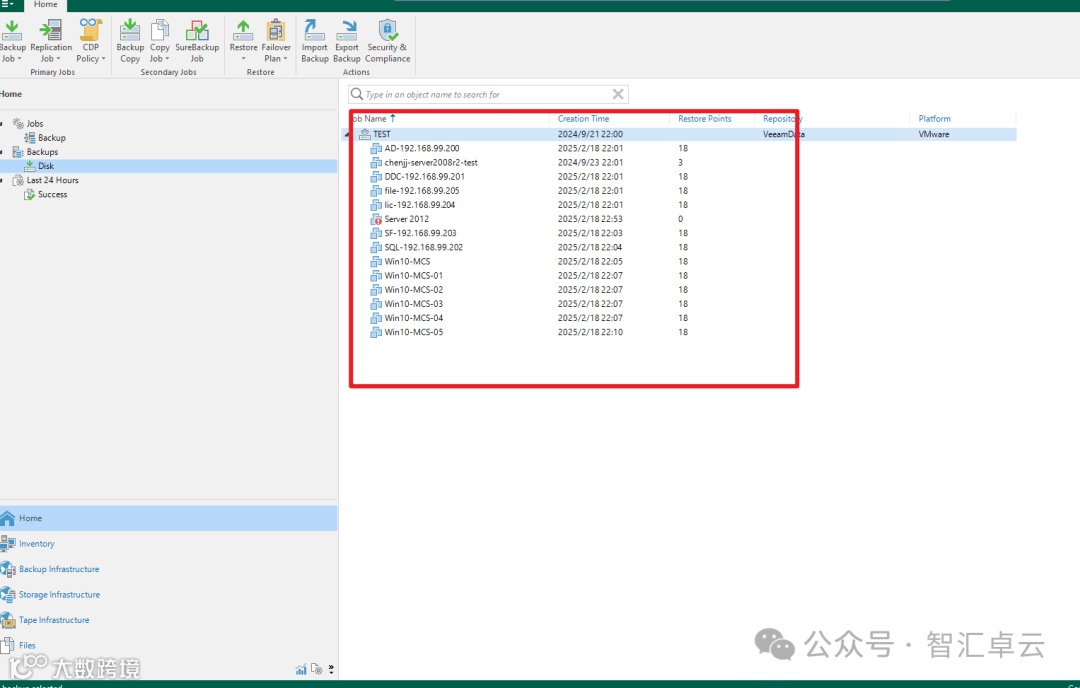Viewport: 1080px width, 688px height.
Task: Collapse the TEST job row expander
Action: point(347,135)
